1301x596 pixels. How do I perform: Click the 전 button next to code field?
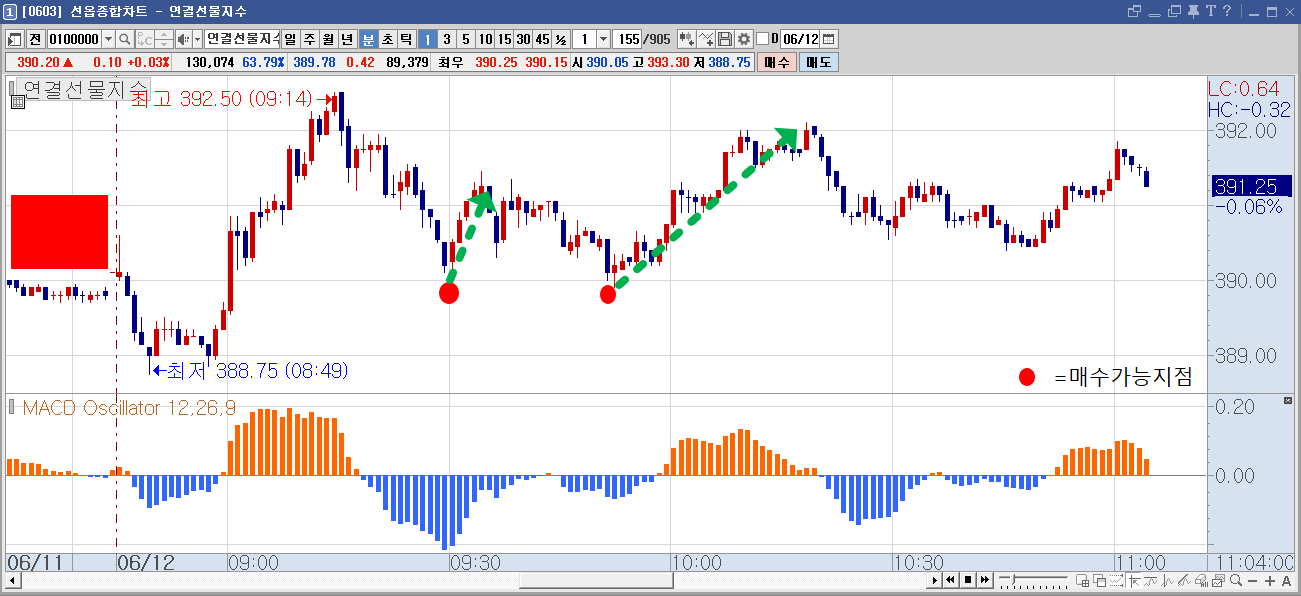[35, 39]
